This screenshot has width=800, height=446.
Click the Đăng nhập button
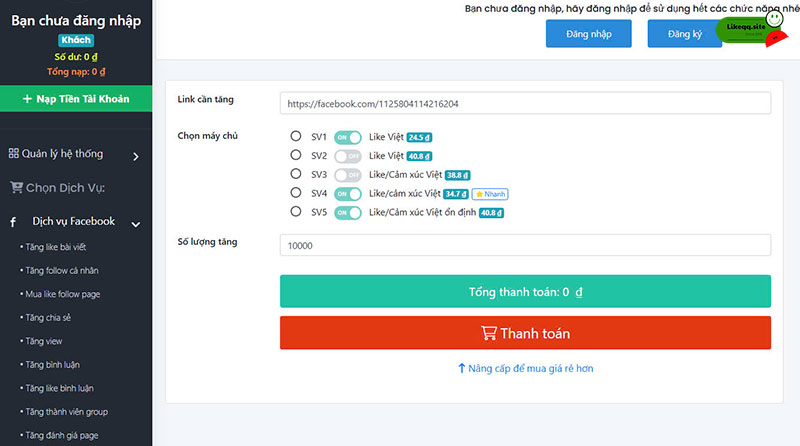(589, 34)
